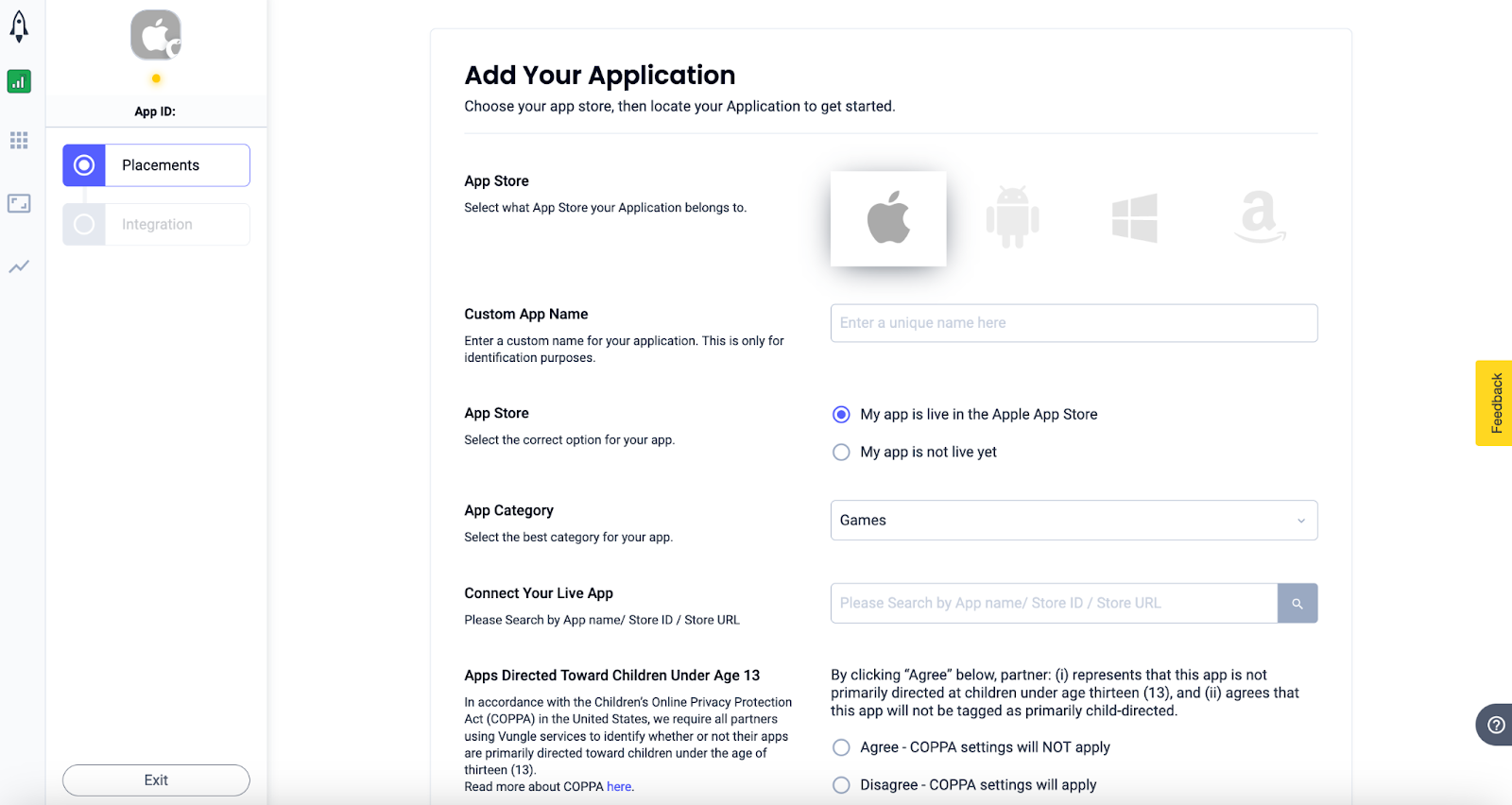Open the help question mark bubble

point(1495,725)
